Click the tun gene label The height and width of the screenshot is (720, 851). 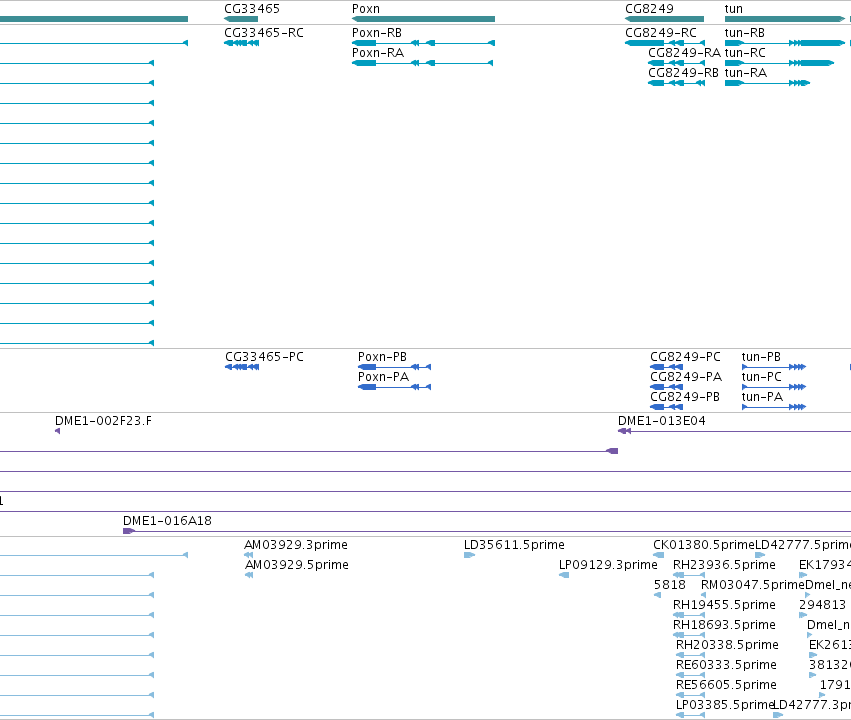coord(734,9)
